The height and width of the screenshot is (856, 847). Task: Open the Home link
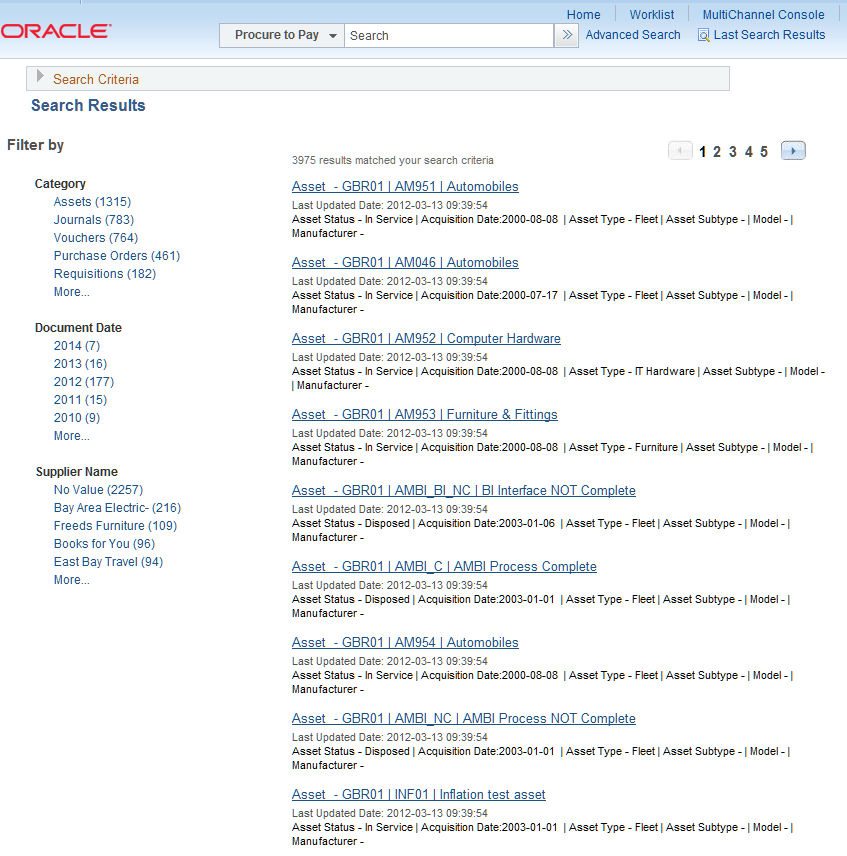[583, 15]
